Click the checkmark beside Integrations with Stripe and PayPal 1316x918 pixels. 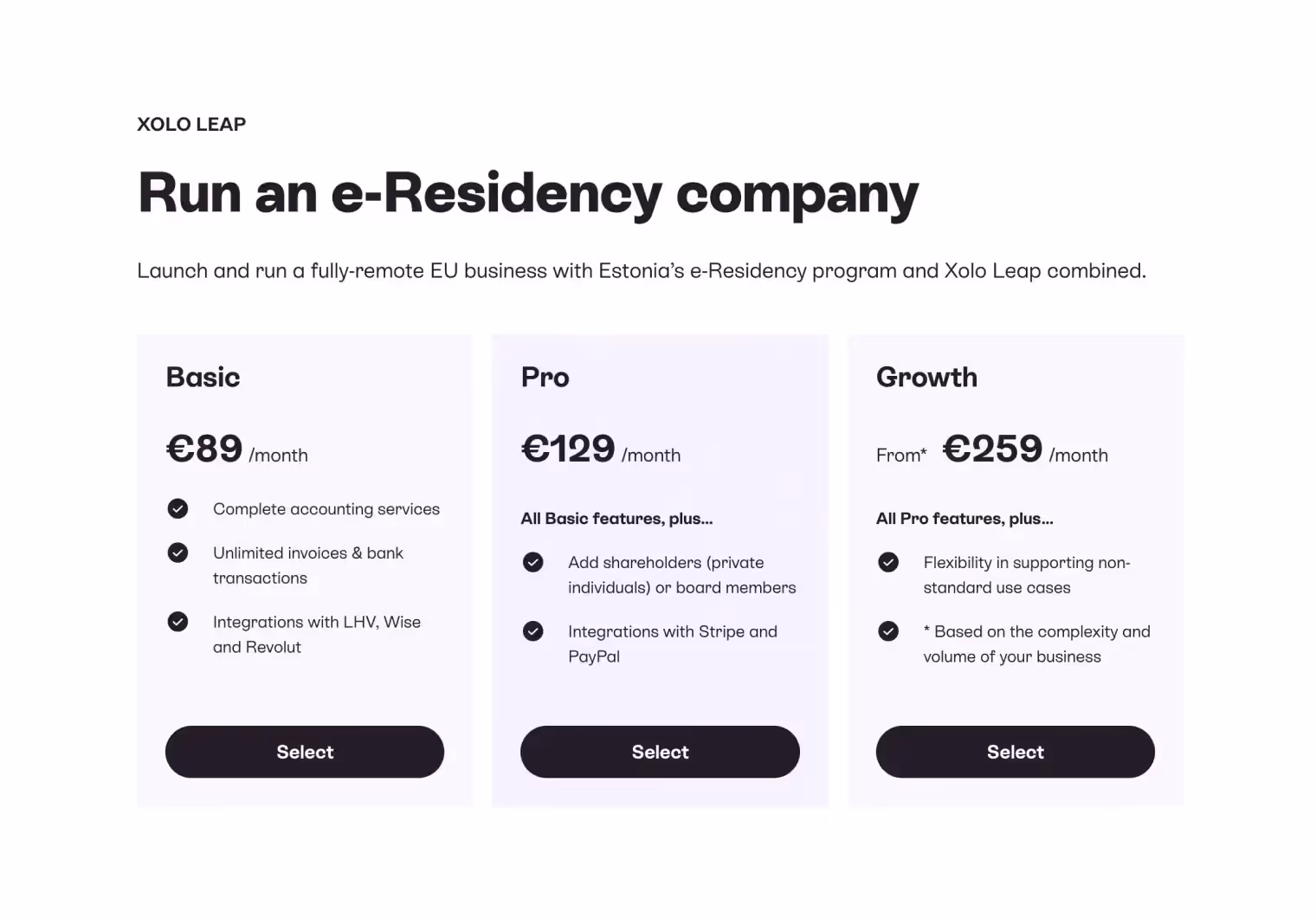tap(532, 631)
